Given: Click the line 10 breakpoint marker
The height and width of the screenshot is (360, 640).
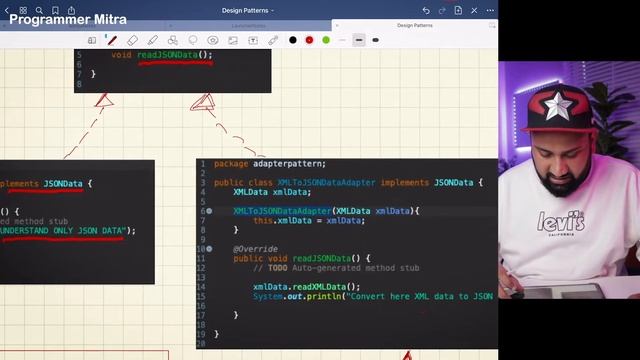Looking at the screenshot, I should [209, 249].
